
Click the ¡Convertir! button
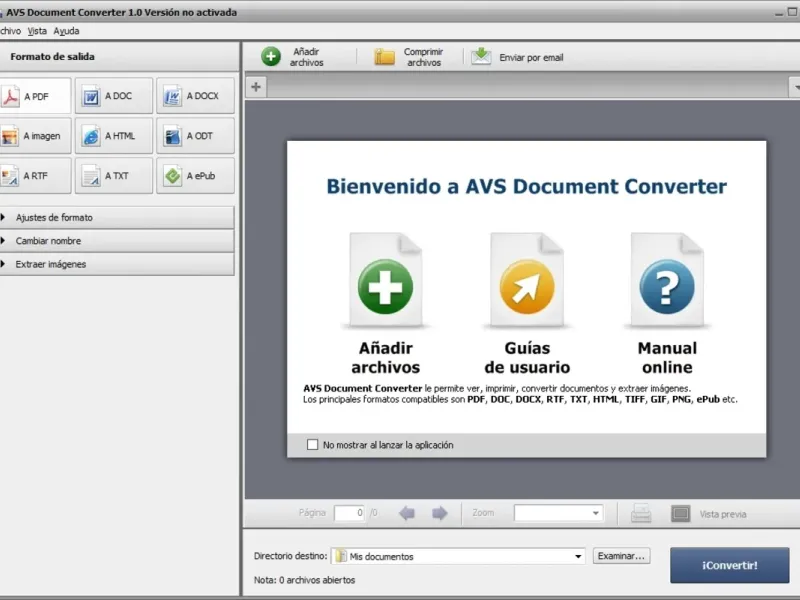[730, 565]
